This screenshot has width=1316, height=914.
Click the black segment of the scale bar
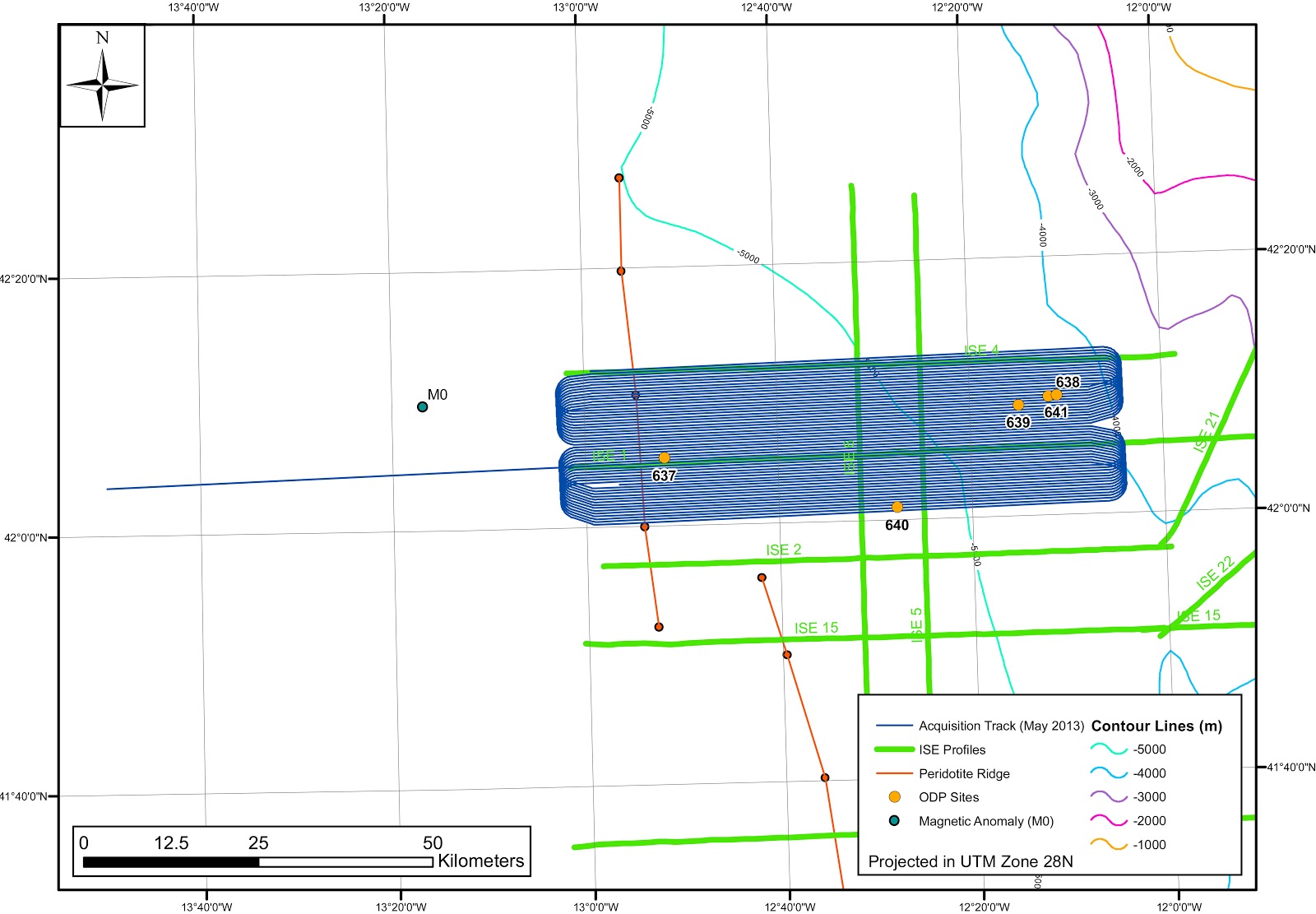[171, 862]
